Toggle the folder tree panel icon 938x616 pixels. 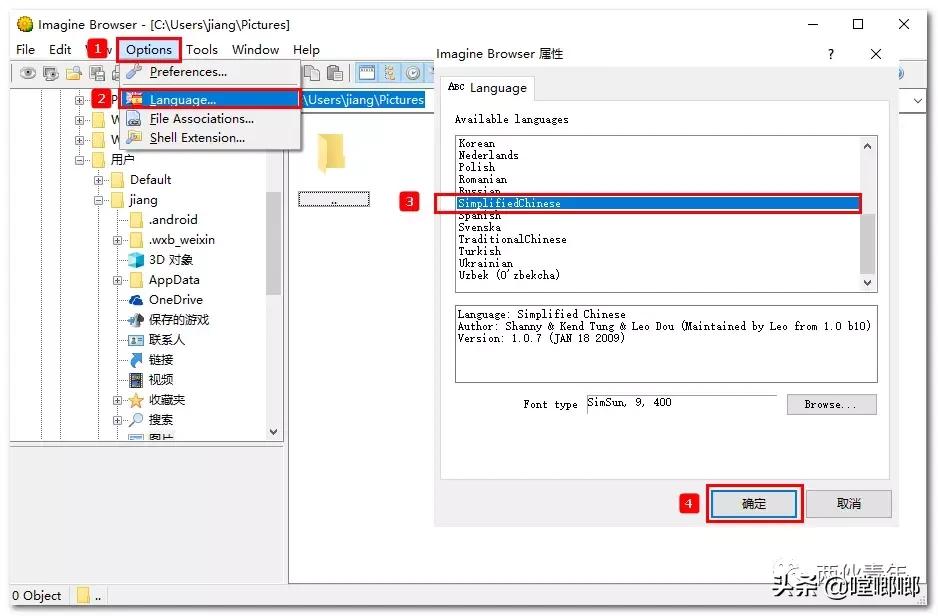coord(389,73)
